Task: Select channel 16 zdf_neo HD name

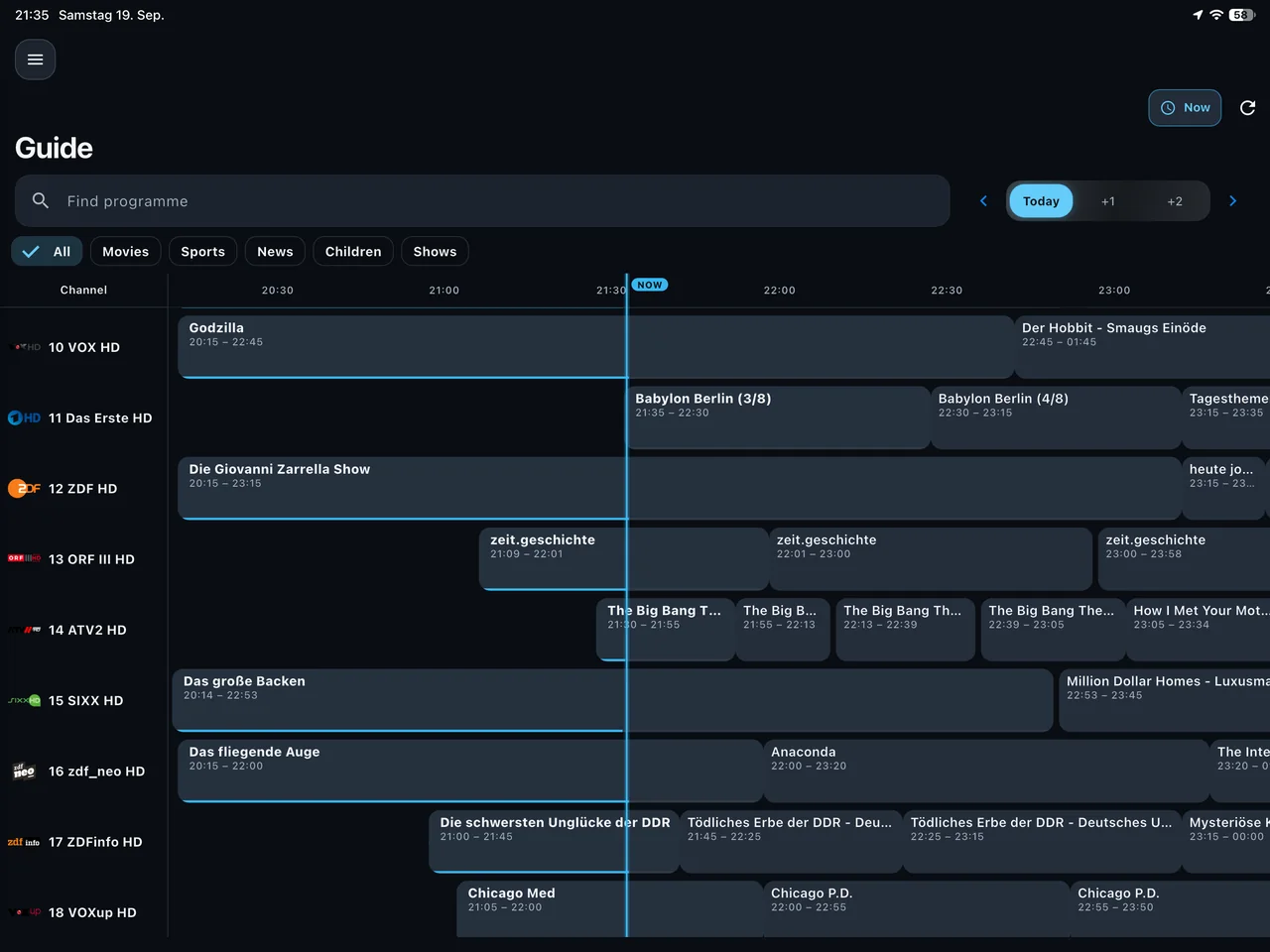Action: point(96,771)
